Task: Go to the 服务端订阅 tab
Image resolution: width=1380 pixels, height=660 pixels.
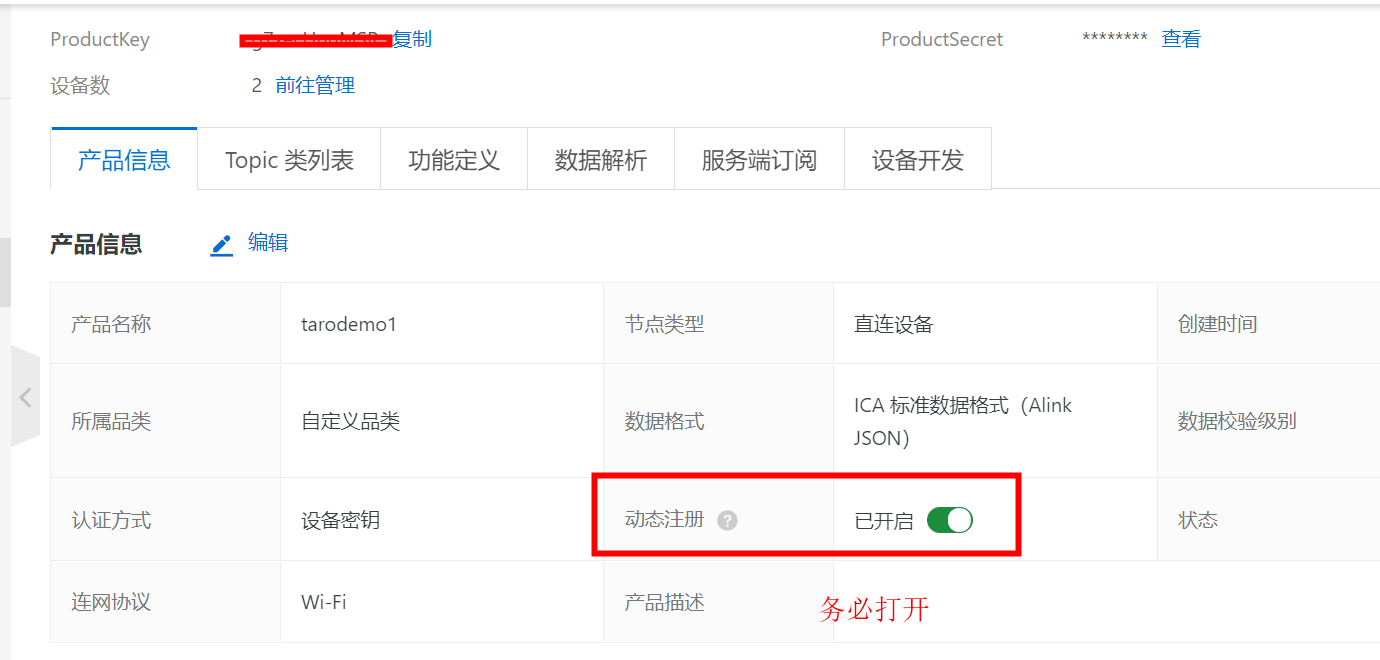Action: 759,160
